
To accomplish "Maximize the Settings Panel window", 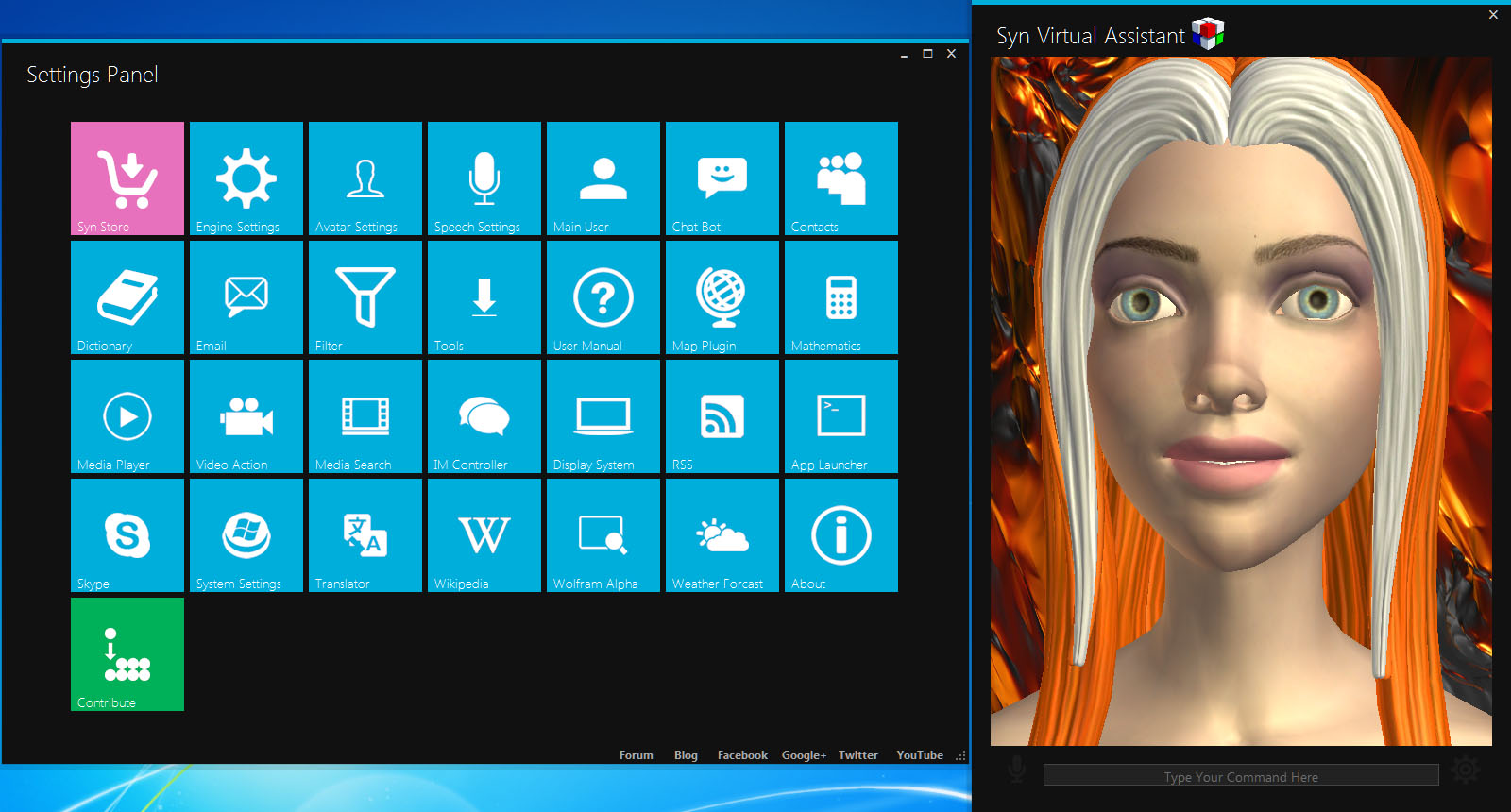I will tap(927, 54).
